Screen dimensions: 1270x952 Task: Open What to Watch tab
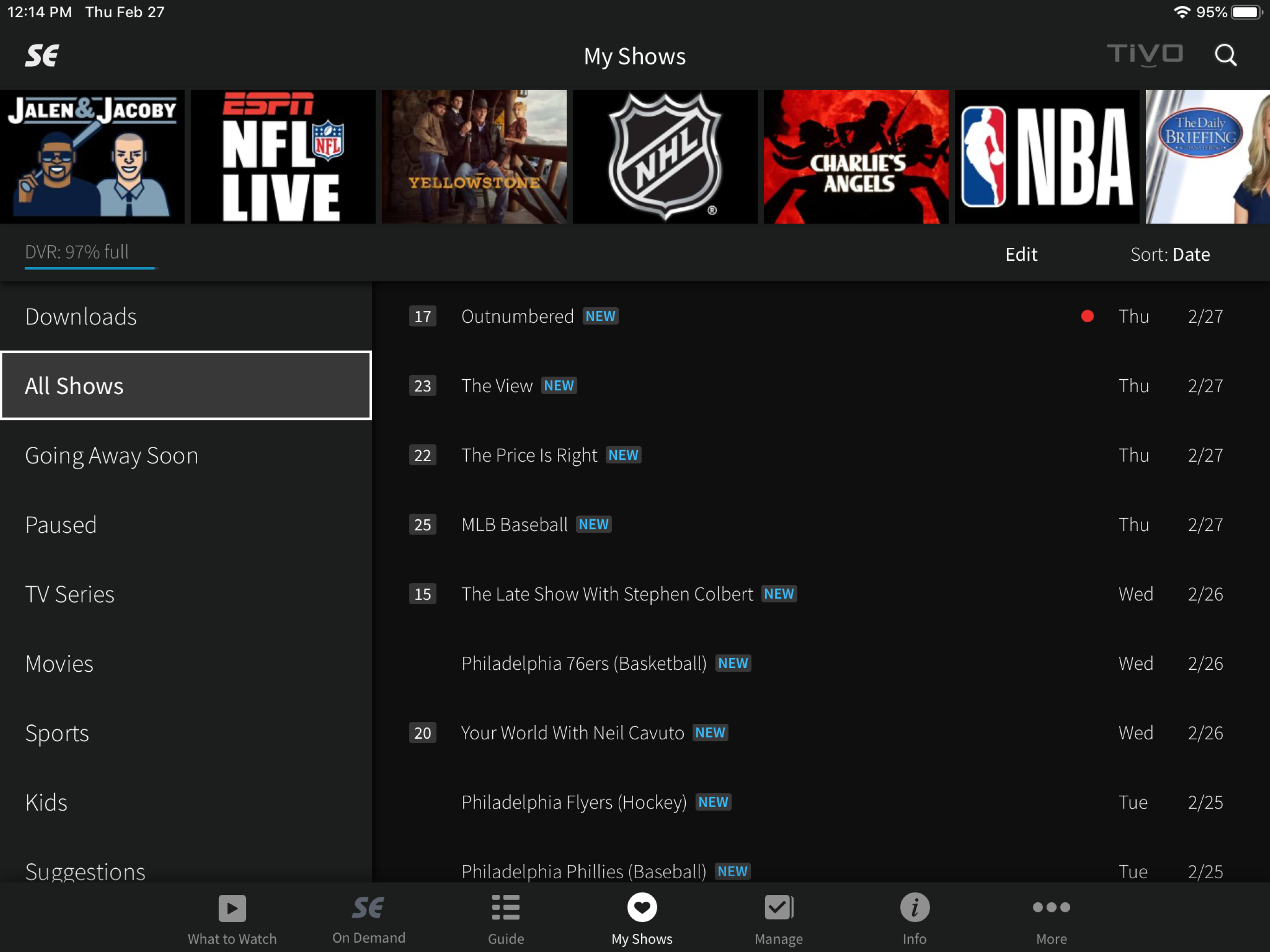tap(232, 919)
